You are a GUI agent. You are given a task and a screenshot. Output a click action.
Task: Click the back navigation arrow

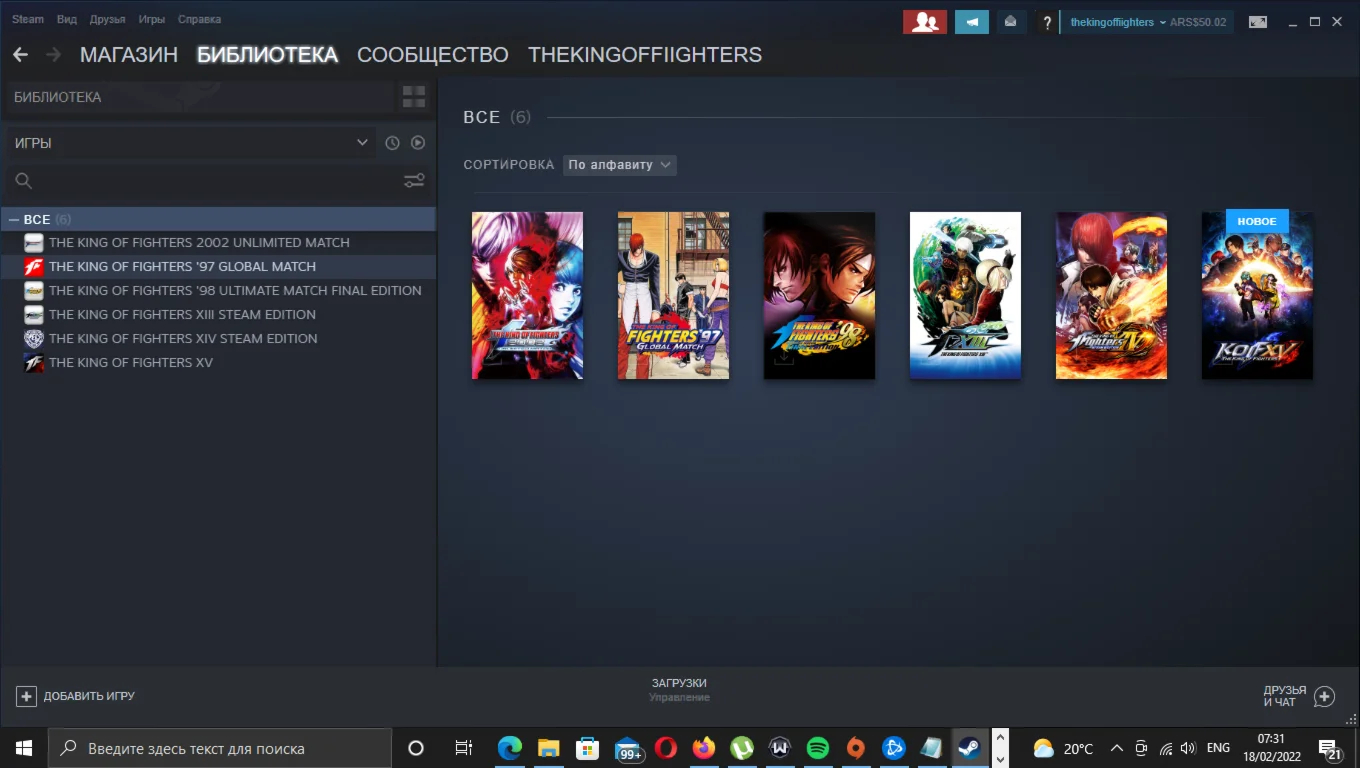(x=20, y=55)
